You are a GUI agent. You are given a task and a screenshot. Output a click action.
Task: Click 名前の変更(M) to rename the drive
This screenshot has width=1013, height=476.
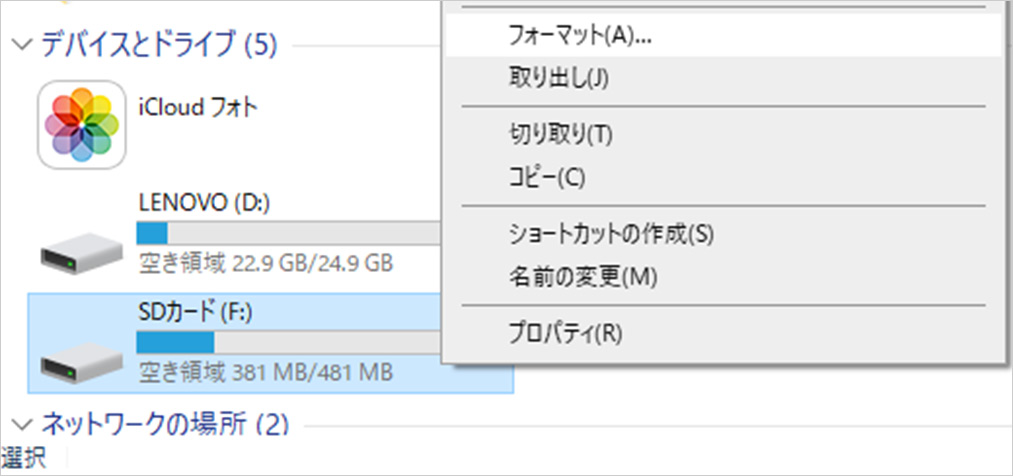pos(582,276)
